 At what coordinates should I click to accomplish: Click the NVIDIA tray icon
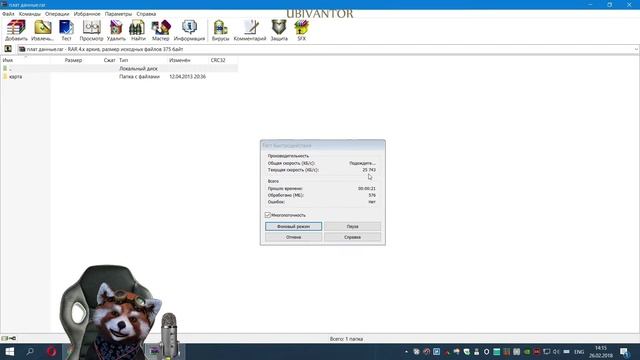tap(527, 352)
